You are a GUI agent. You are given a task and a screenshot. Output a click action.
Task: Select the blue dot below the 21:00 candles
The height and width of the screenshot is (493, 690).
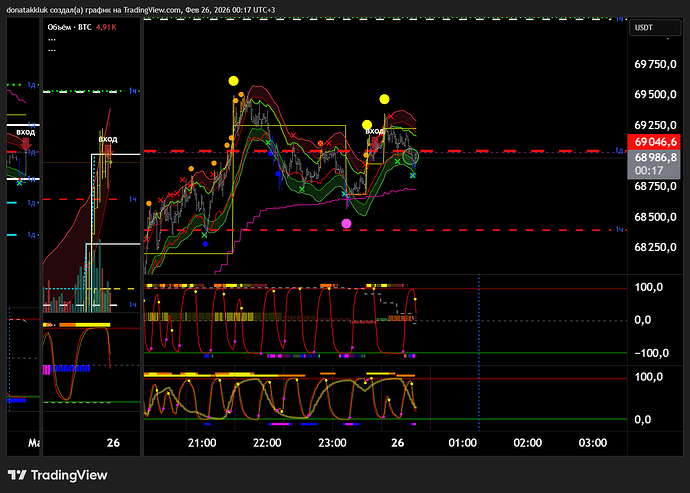[x=205, y=243]
